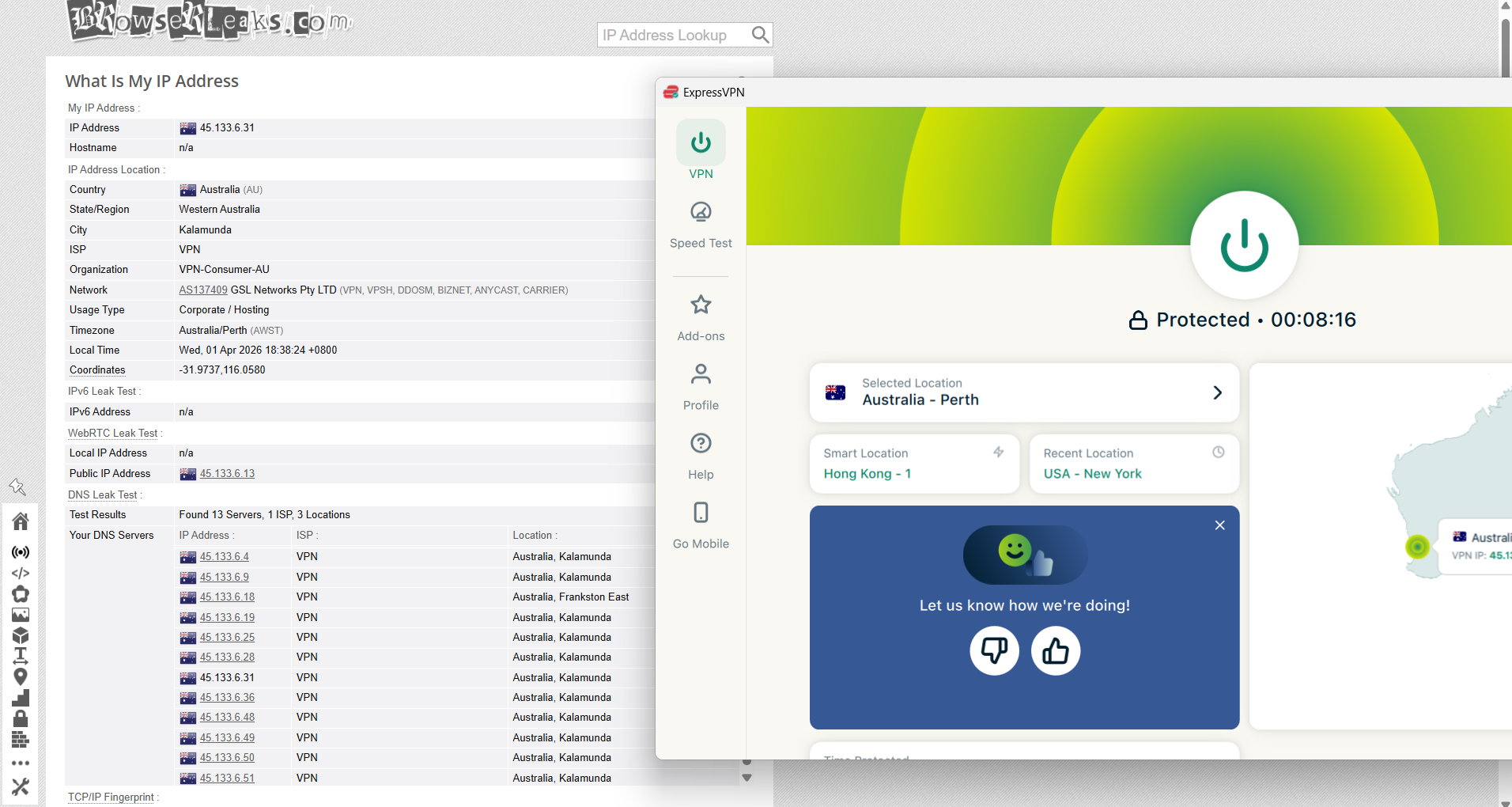Disconnect VPN using the large power button
1512x807 pixels.
[x=1243, y=245]
